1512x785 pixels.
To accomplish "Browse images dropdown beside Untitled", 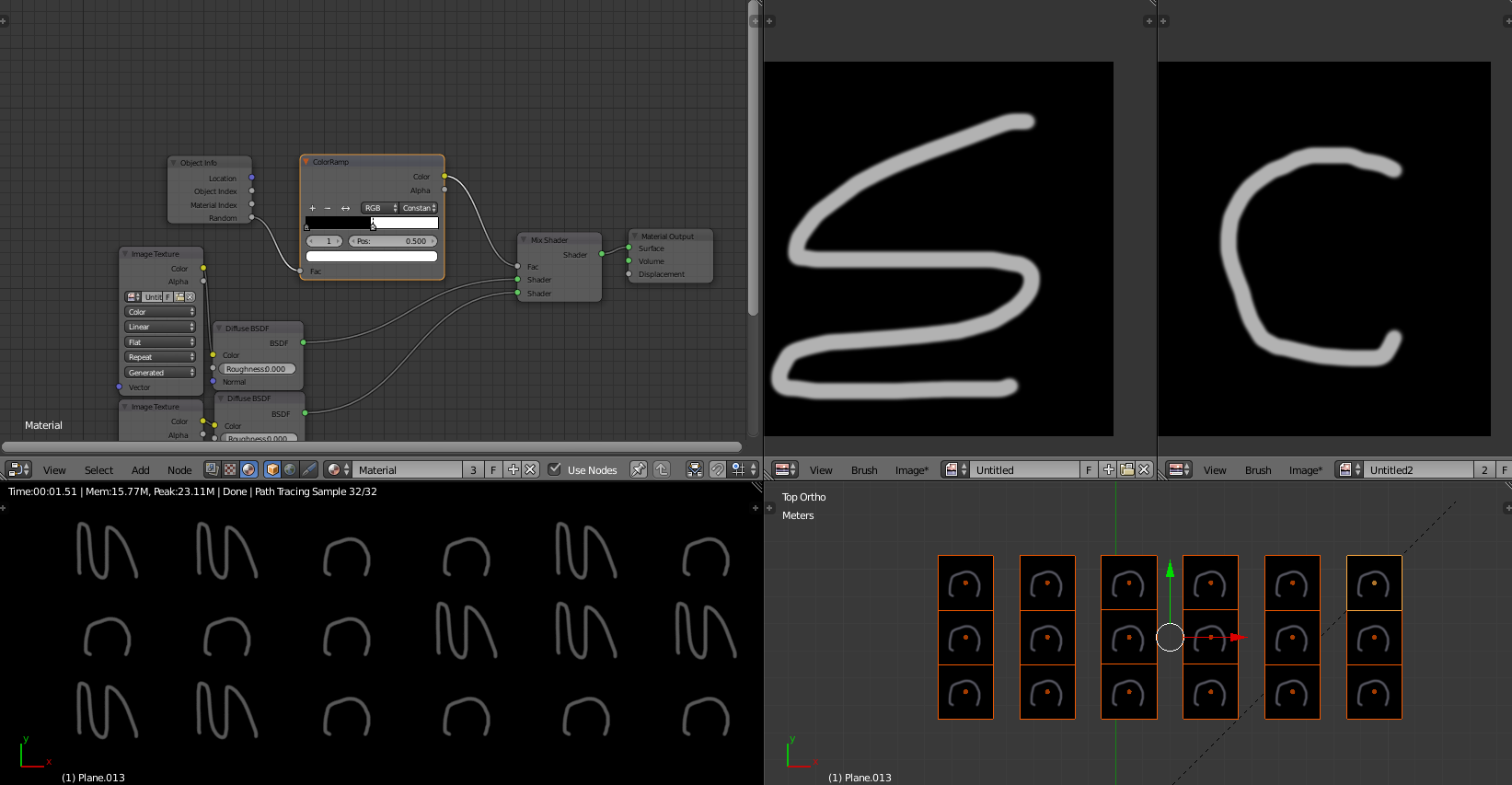I will click(956, 469).
